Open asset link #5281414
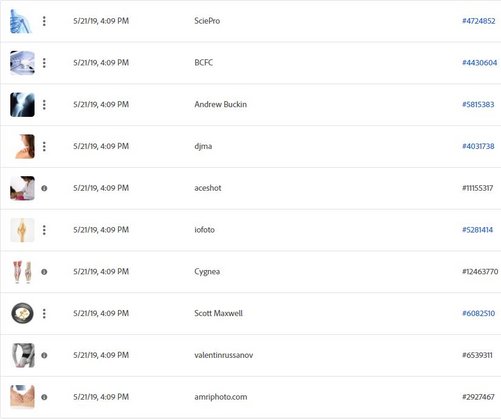The height and width of the screenshot is (419, 501). (x=477, y=230)
